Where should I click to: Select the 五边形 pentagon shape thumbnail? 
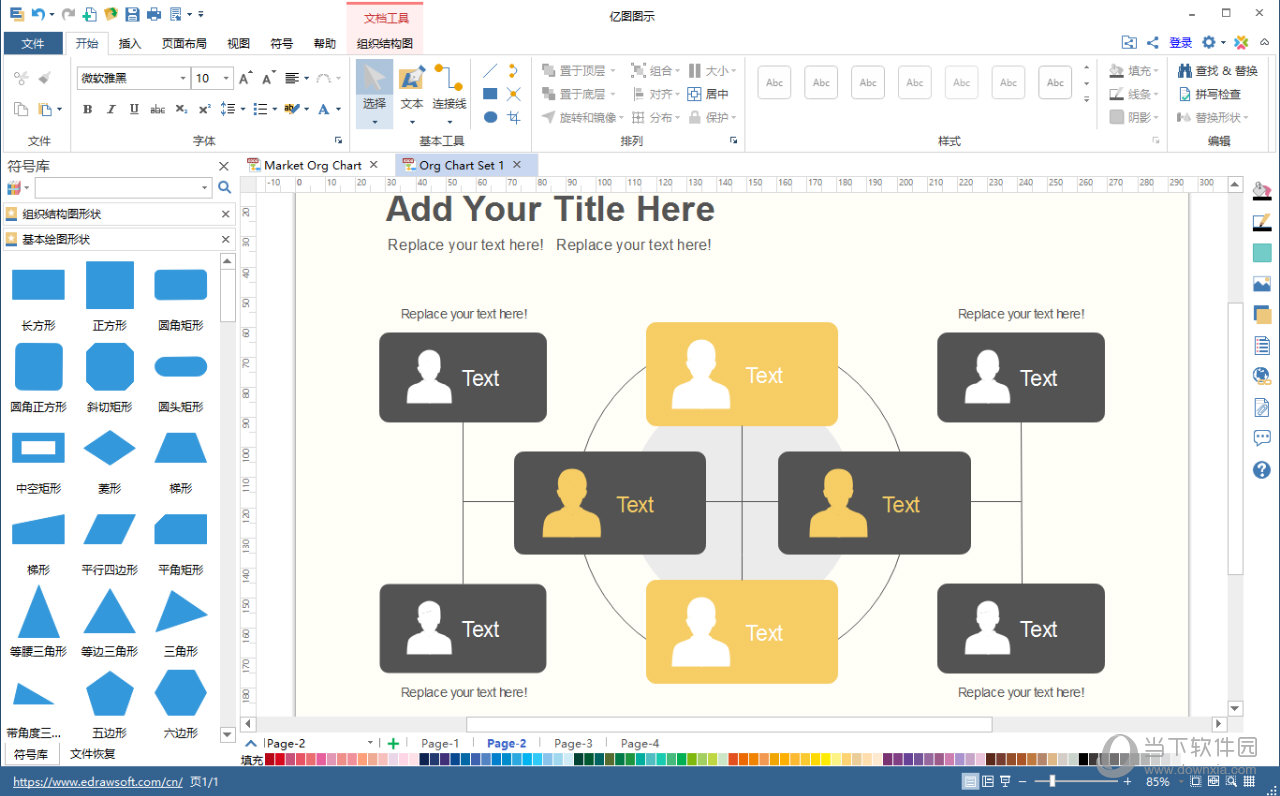point(110,693)
